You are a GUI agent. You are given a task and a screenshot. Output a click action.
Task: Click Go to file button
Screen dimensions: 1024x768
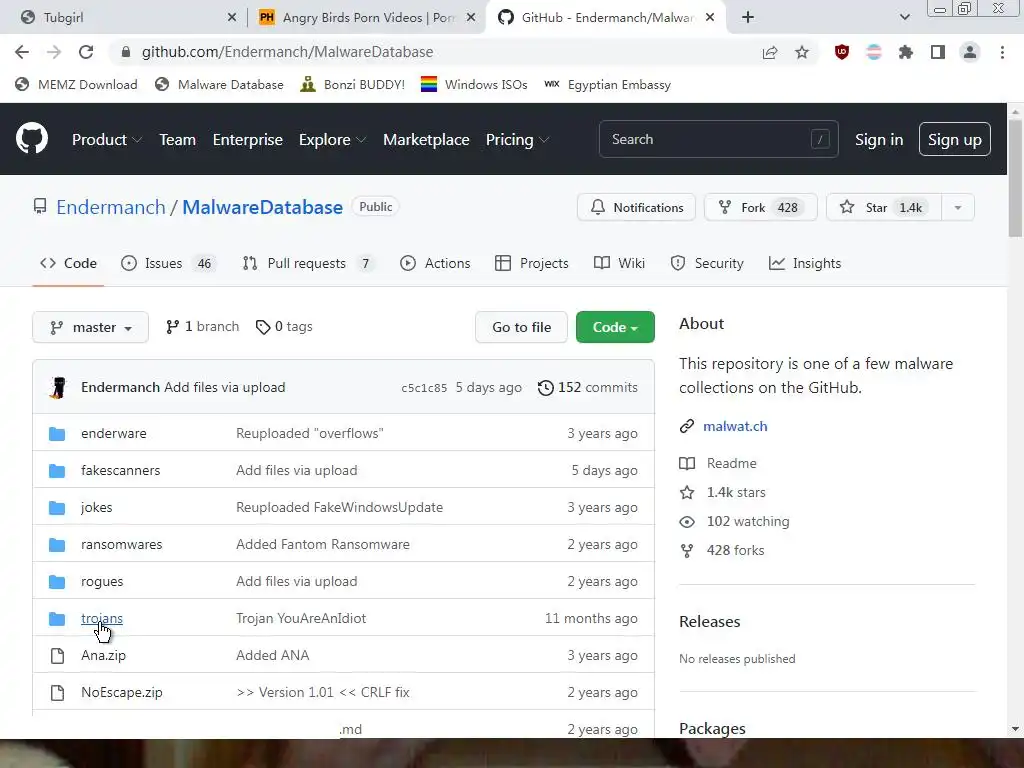tap(522, 327)
